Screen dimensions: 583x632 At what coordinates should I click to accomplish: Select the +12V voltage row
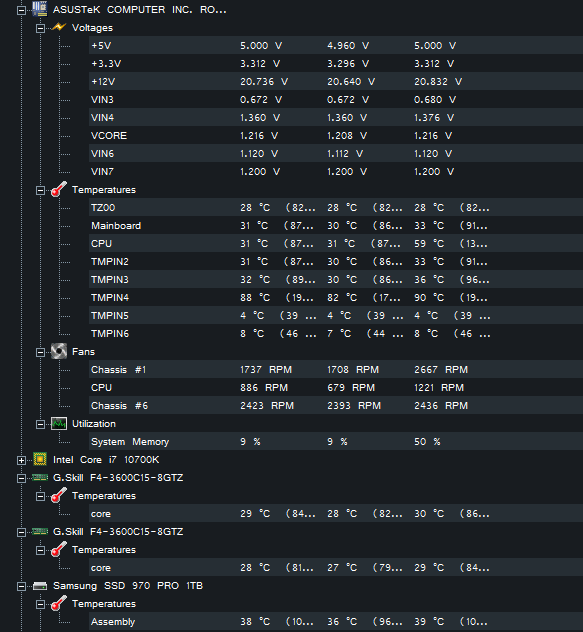point(336,81)
